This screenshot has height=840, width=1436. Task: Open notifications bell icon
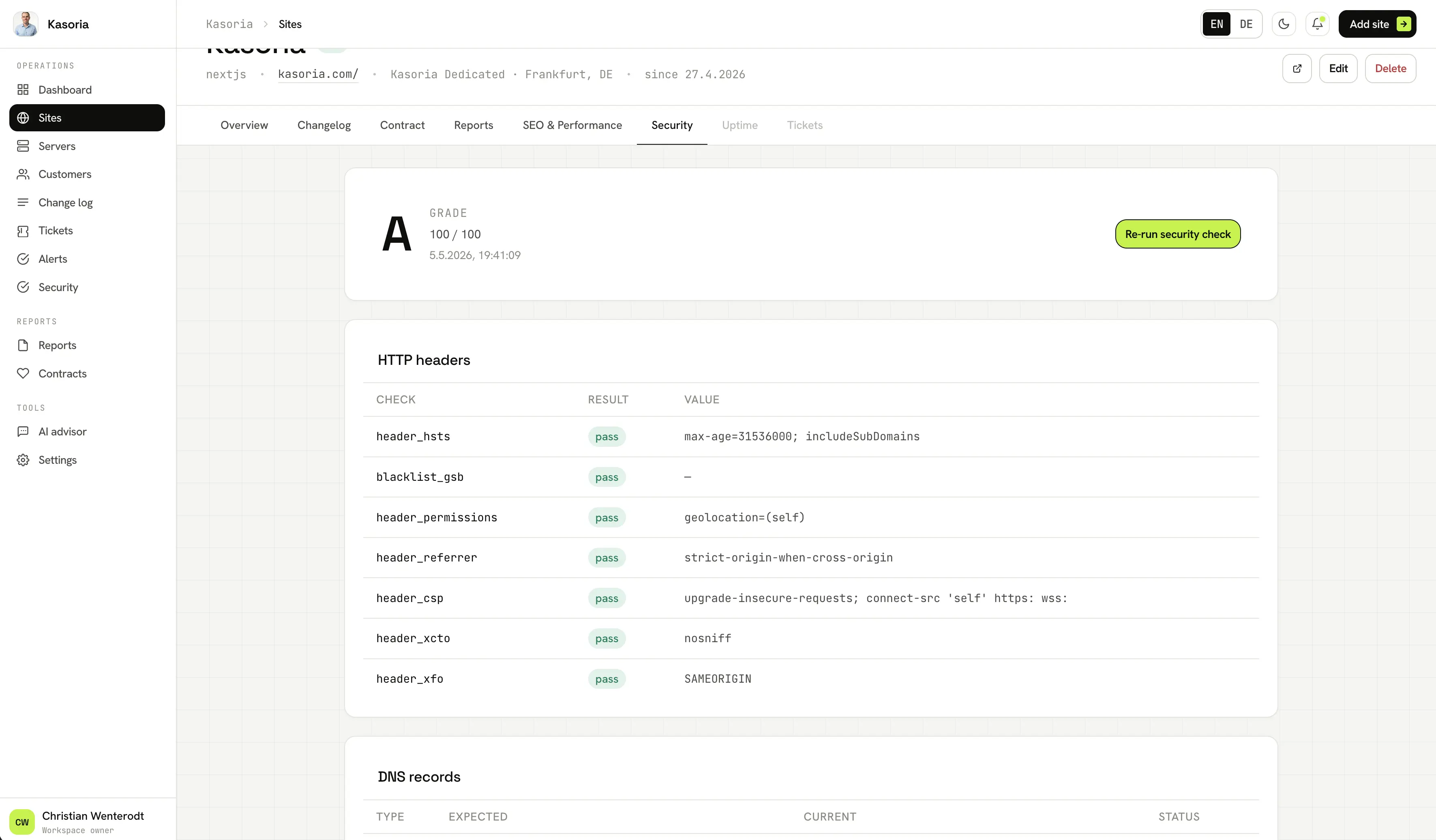1317,24
